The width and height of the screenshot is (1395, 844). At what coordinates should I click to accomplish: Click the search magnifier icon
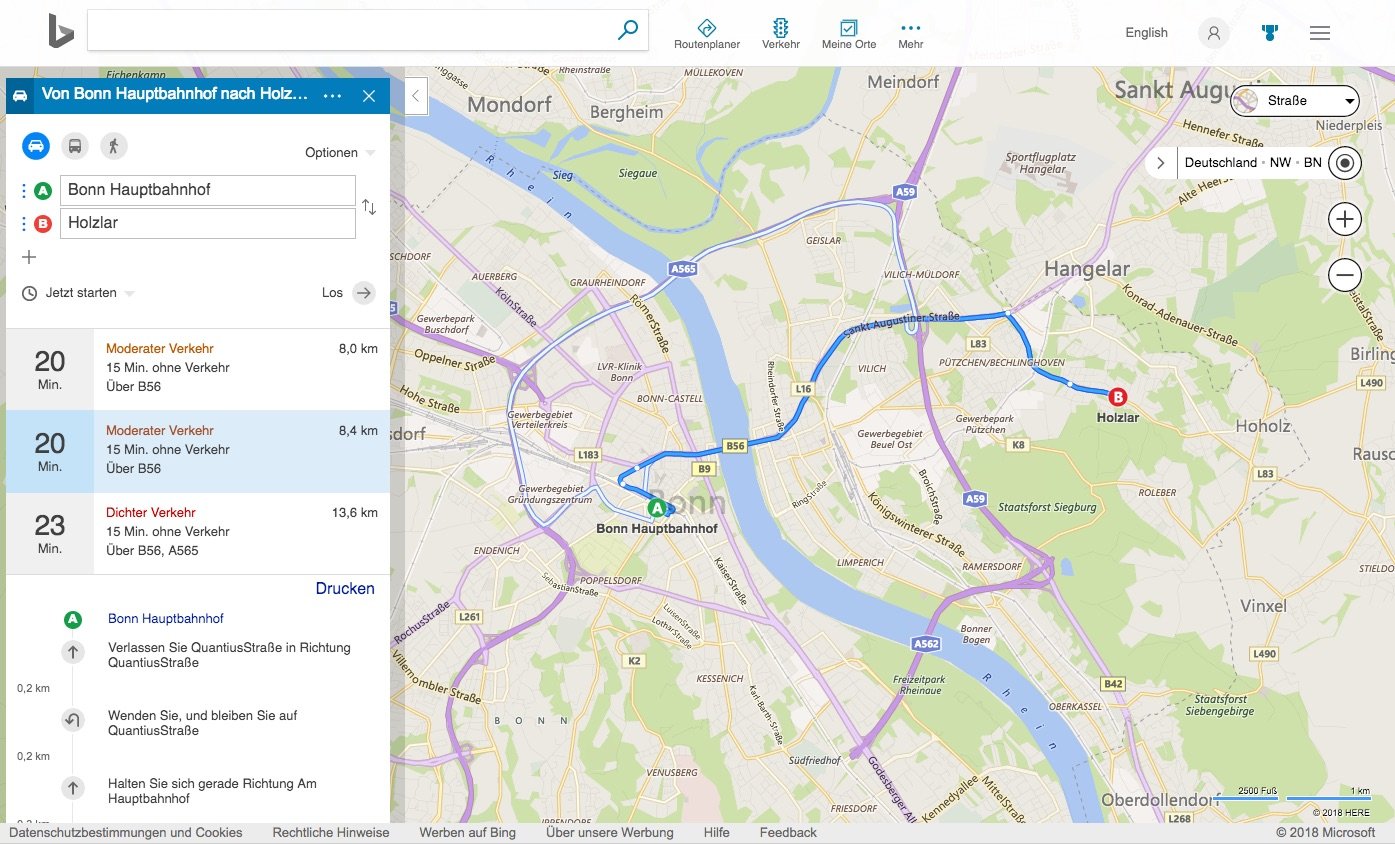point(627,30)
